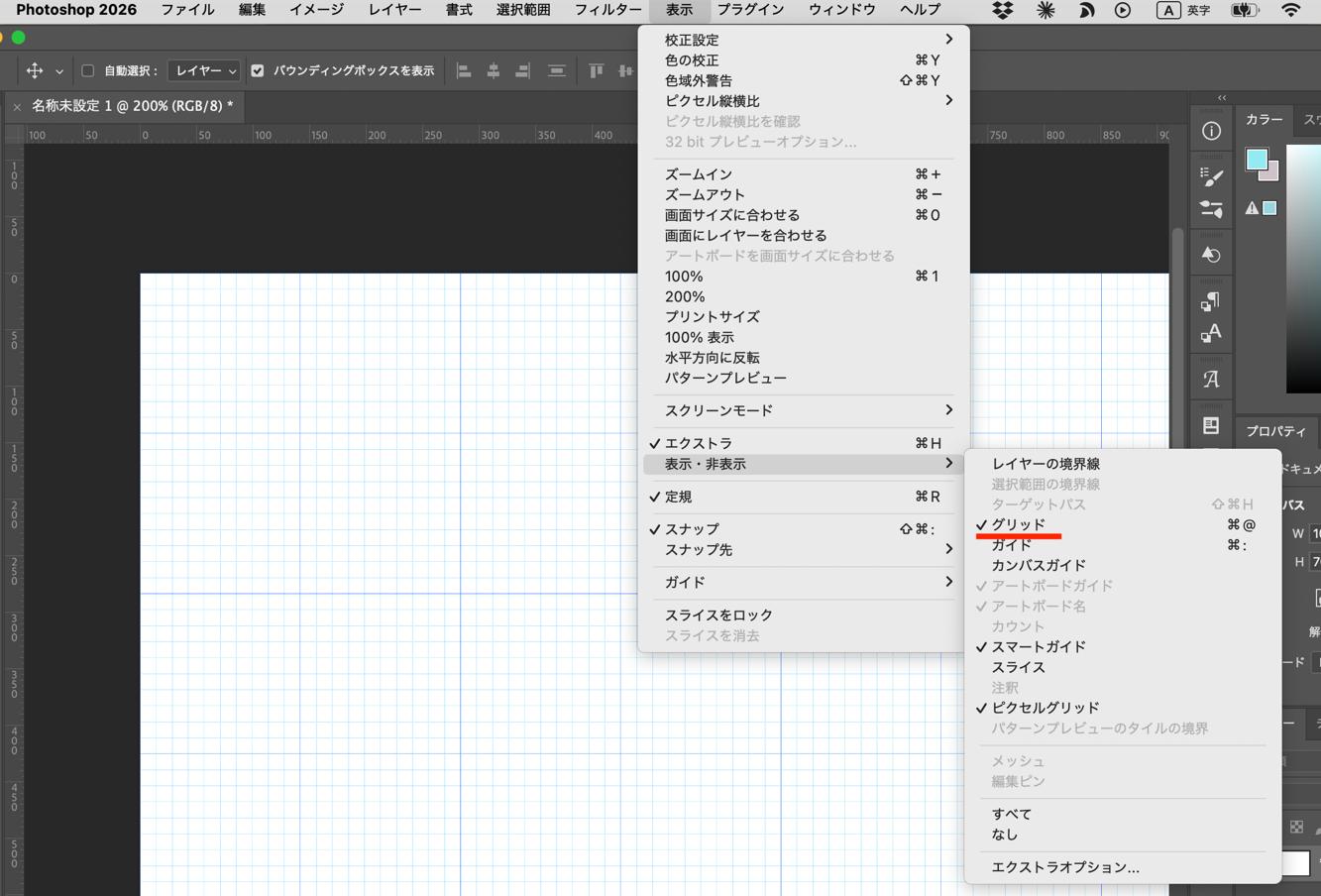Click the battery status icon
This screenshot has width=1321, height=896.
[1244, 10]
